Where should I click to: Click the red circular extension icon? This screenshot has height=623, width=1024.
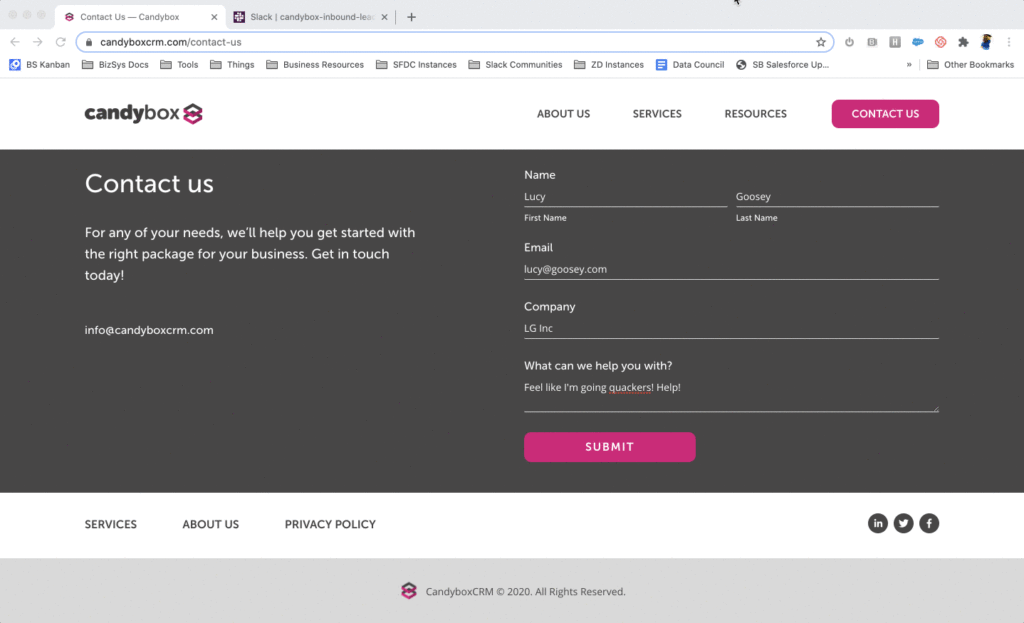coord(940,42)
